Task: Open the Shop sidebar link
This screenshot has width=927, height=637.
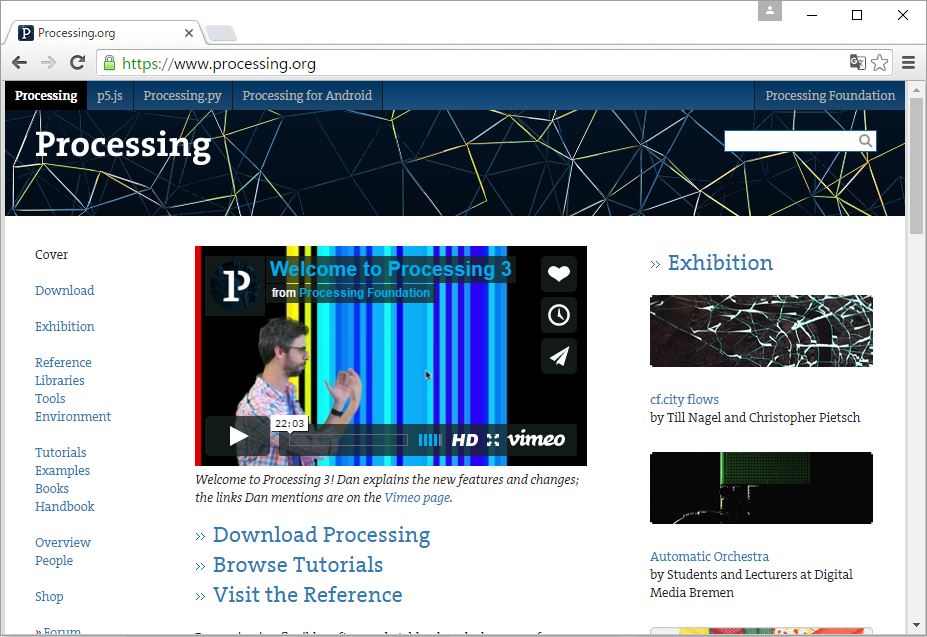Action: click(49, 597)
